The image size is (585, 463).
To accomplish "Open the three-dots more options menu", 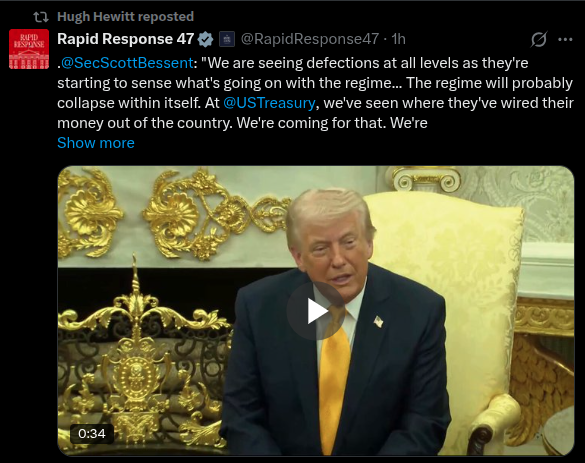I will [565, 39].
